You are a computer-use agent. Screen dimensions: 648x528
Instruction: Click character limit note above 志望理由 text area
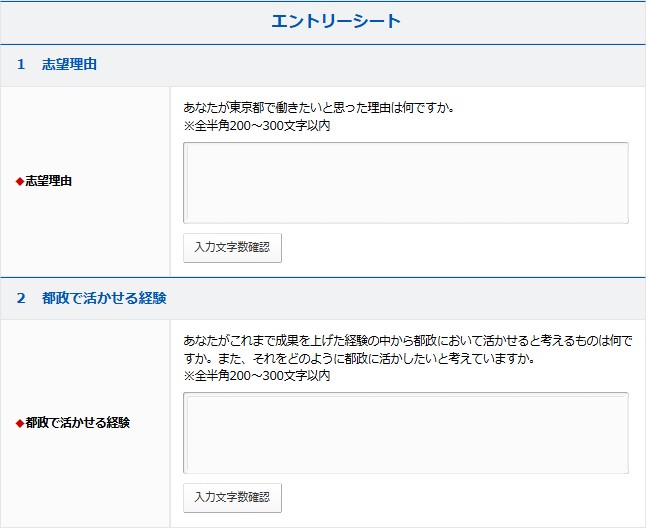tap(257, 126)
